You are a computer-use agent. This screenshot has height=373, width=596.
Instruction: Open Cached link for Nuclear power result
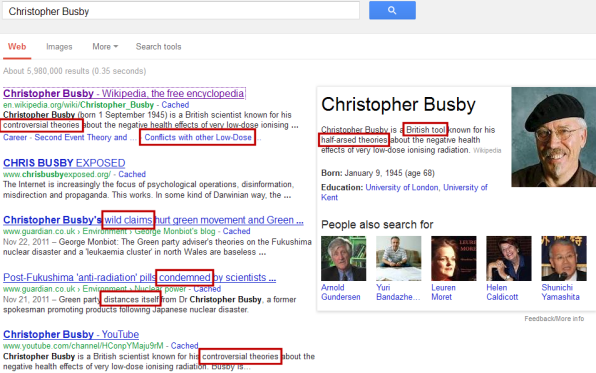(207, 289)
